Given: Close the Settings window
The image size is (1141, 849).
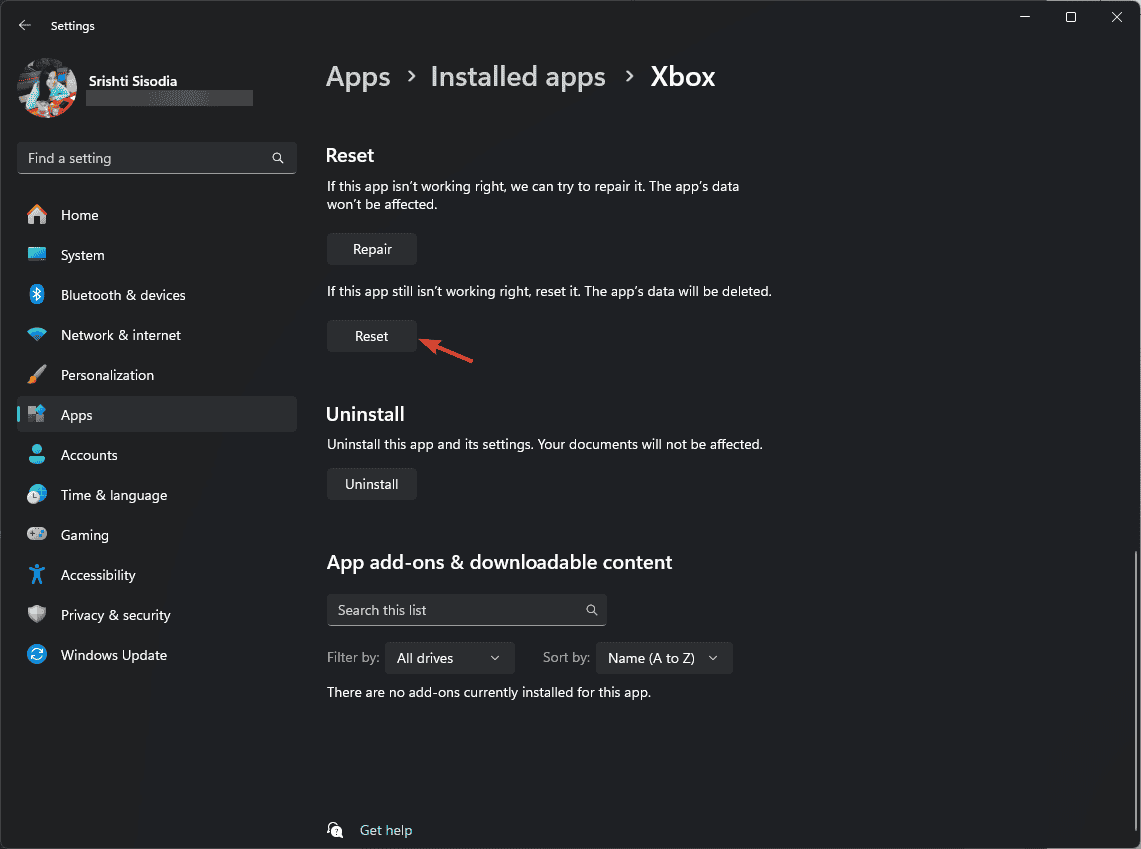Looking at the screenshot, I should point(1116,17).
